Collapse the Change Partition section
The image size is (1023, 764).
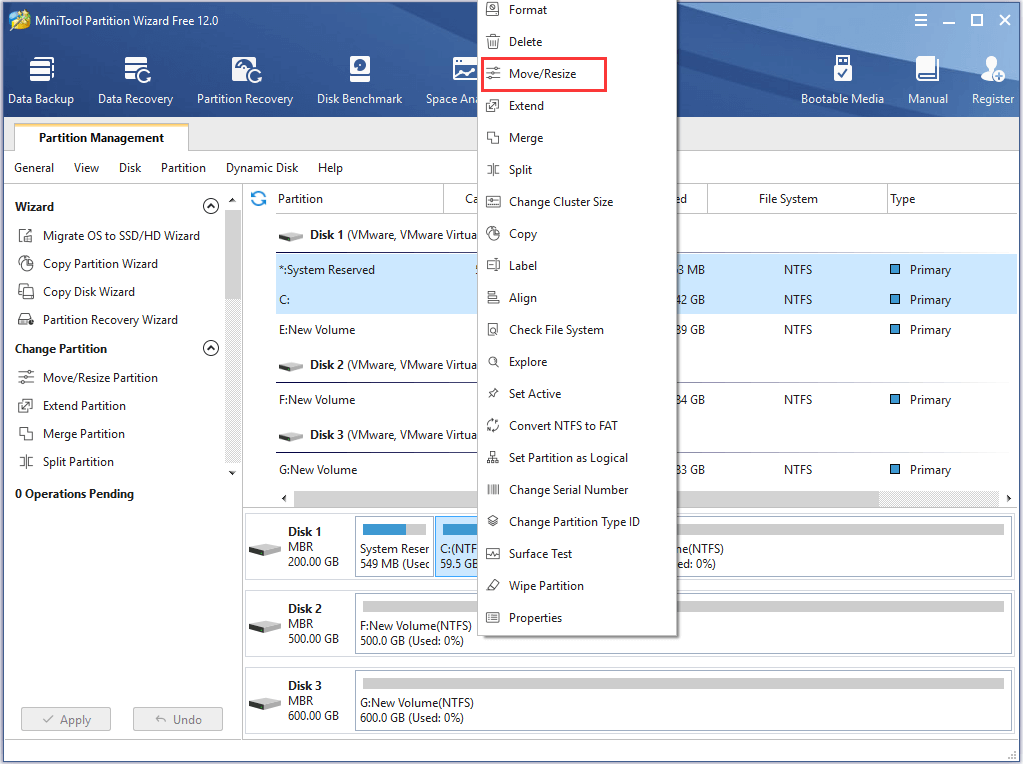pyautogui.click(x=211, y=348)
